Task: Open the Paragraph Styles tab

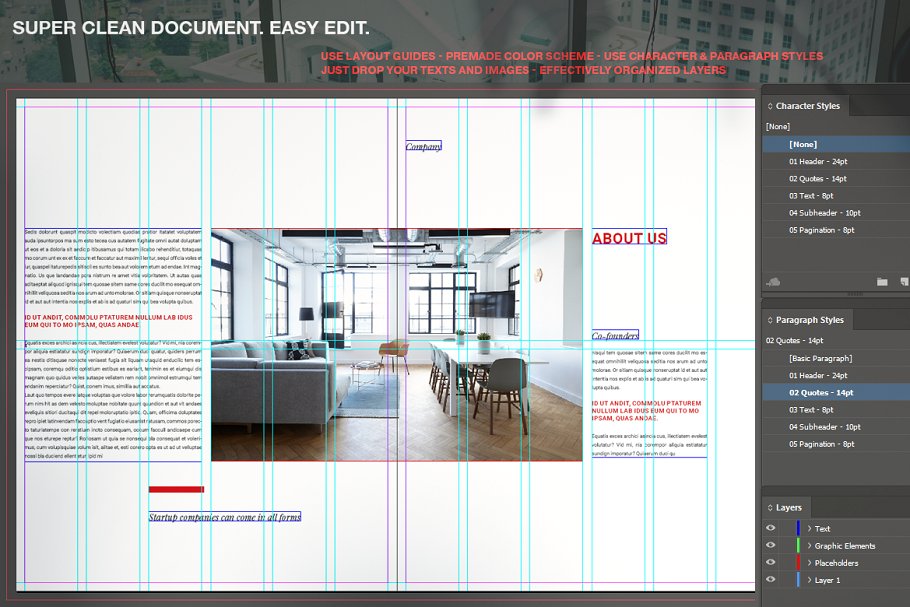Action: click(x=809, y=321)
